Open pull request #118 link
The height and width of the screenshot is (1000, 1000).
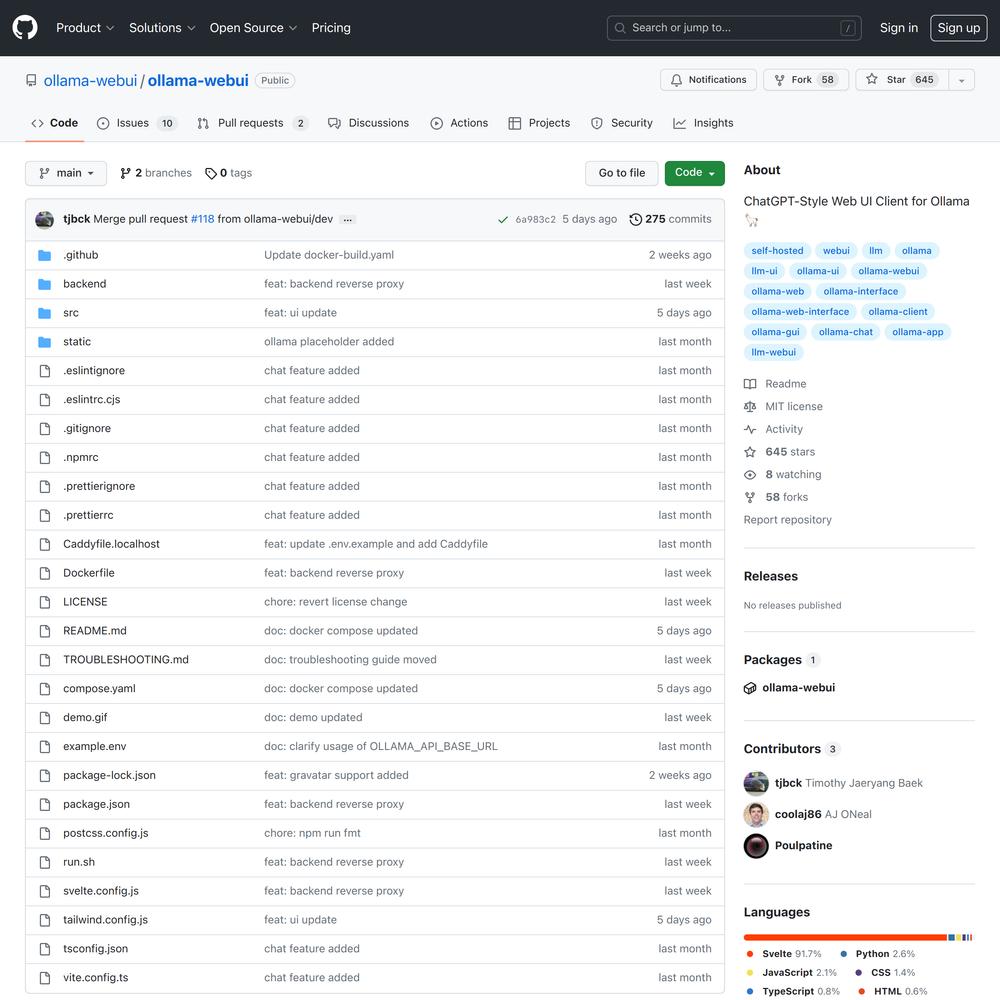pos(203,219)
